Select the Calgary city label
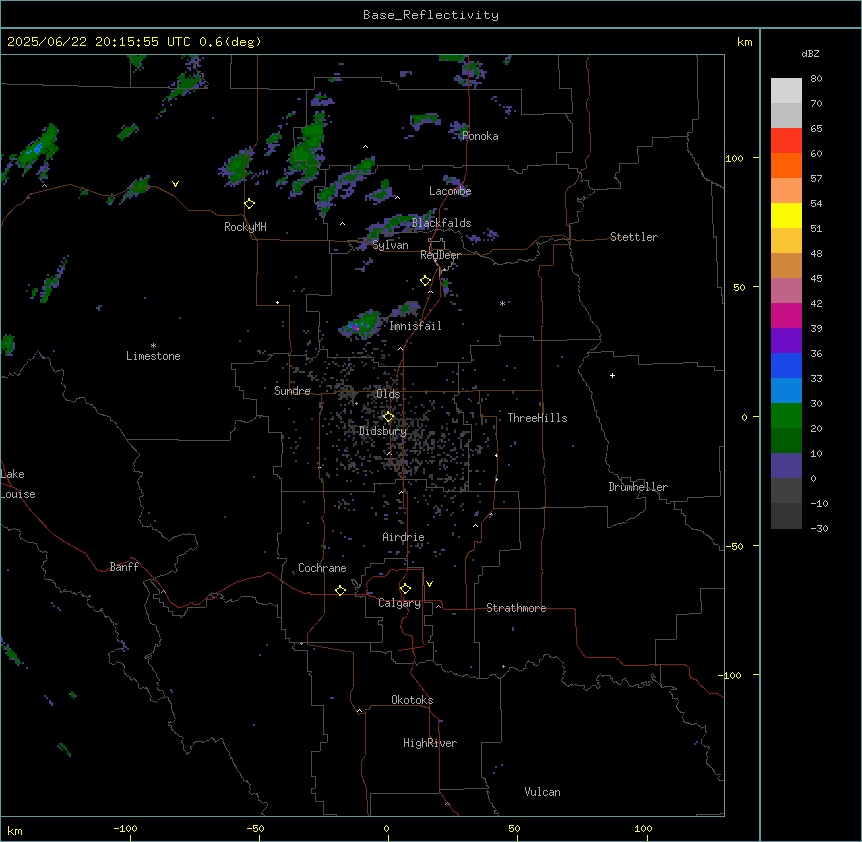 click(x=400, y=603)
